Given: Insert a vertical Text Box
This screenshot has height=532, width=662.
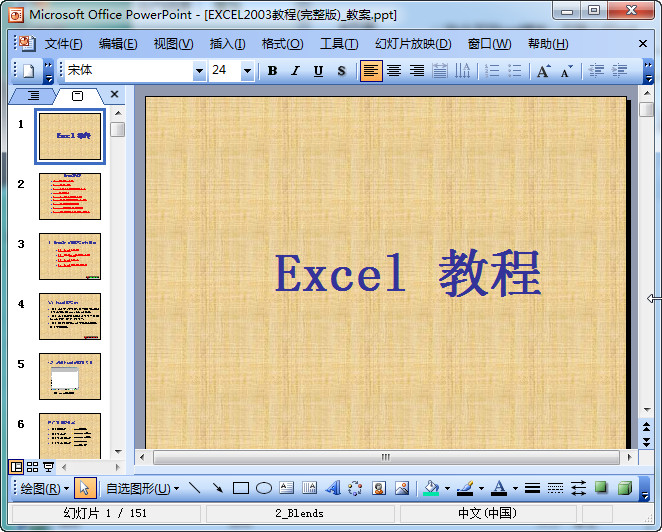Looking at the screenshot, I should pos(309,489).
